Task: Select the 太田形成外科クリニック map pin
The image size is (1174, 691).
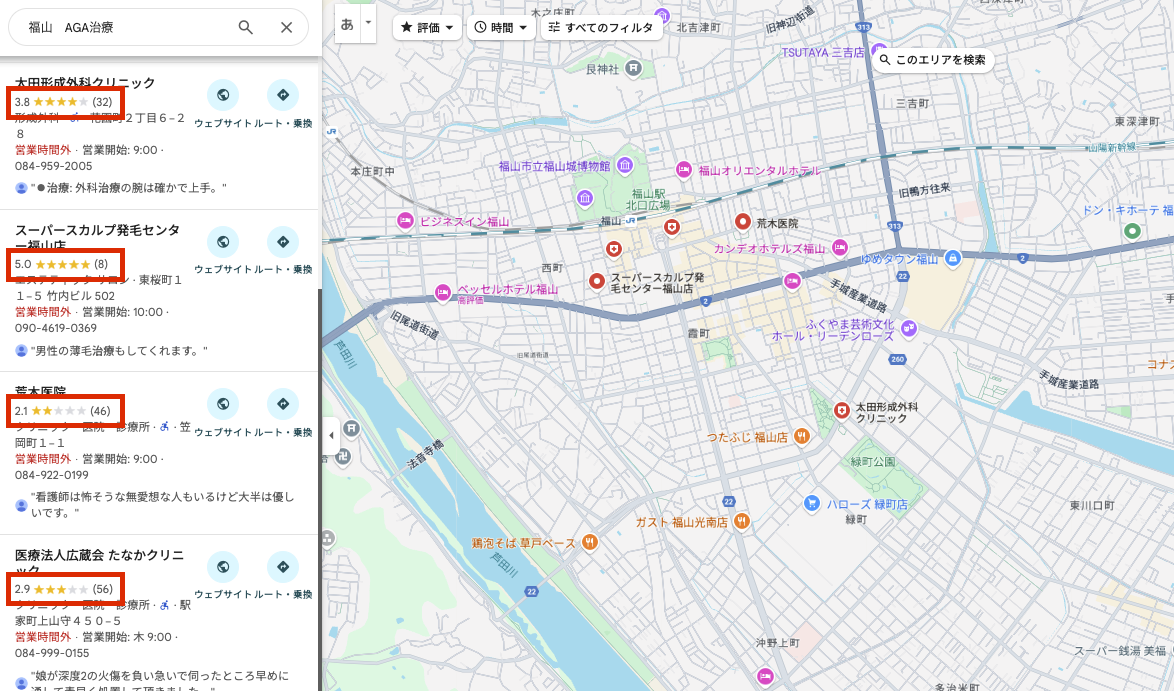Action: (842, 410)
